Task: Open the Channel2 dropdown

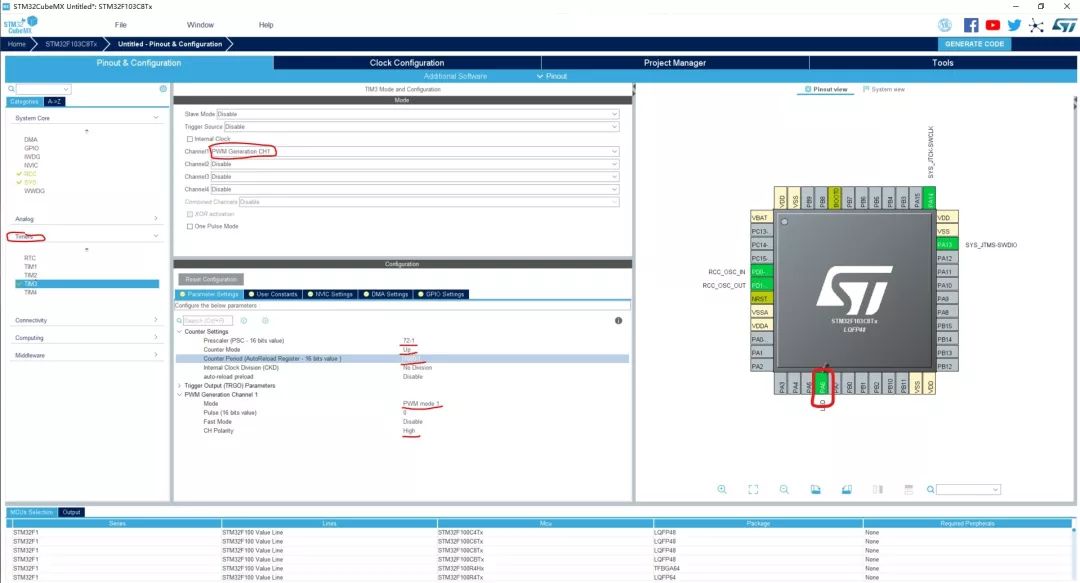Action: point(415,164)
